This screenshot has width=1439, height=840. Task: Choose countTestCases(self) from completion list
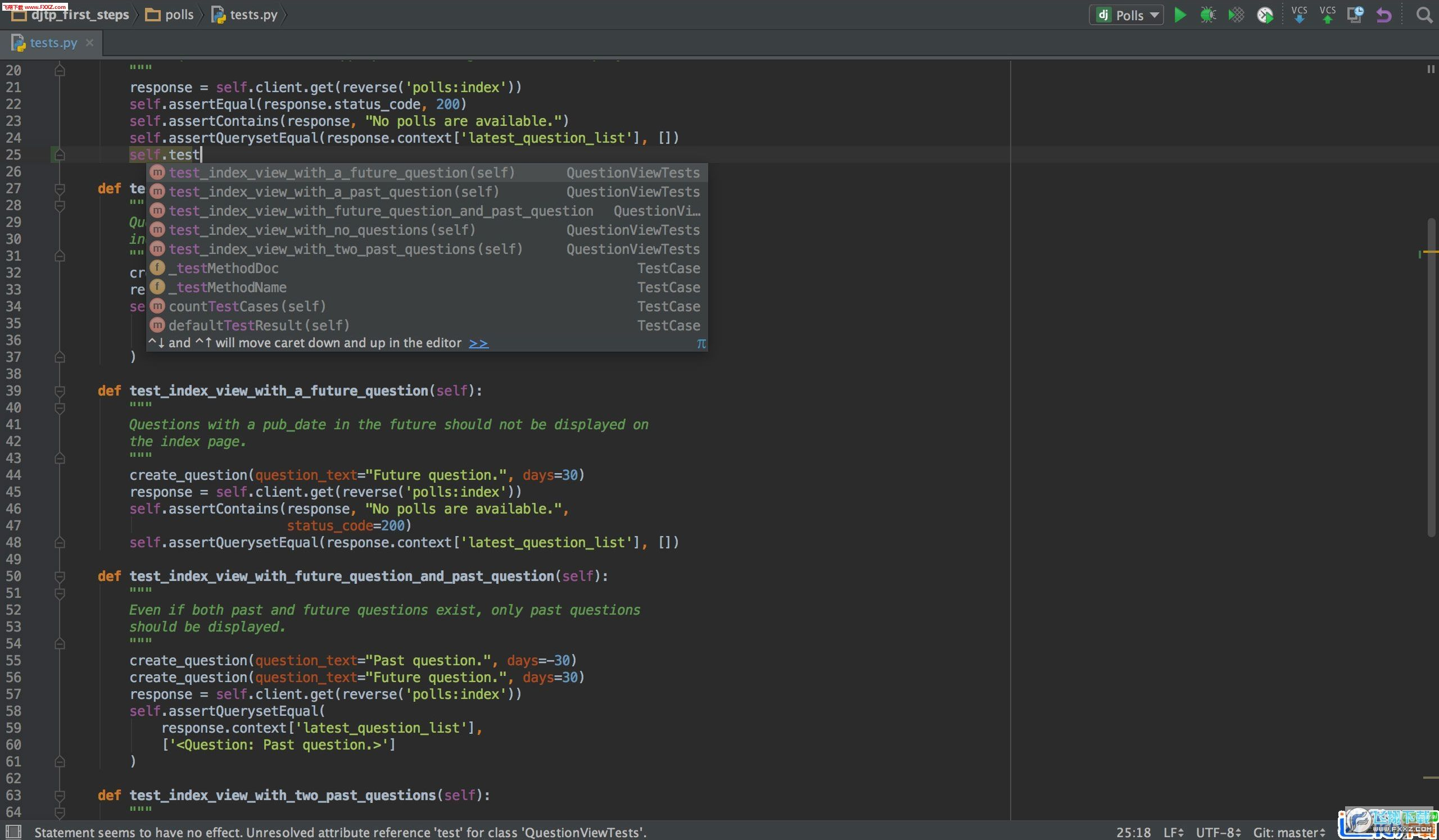coord(247,306)
